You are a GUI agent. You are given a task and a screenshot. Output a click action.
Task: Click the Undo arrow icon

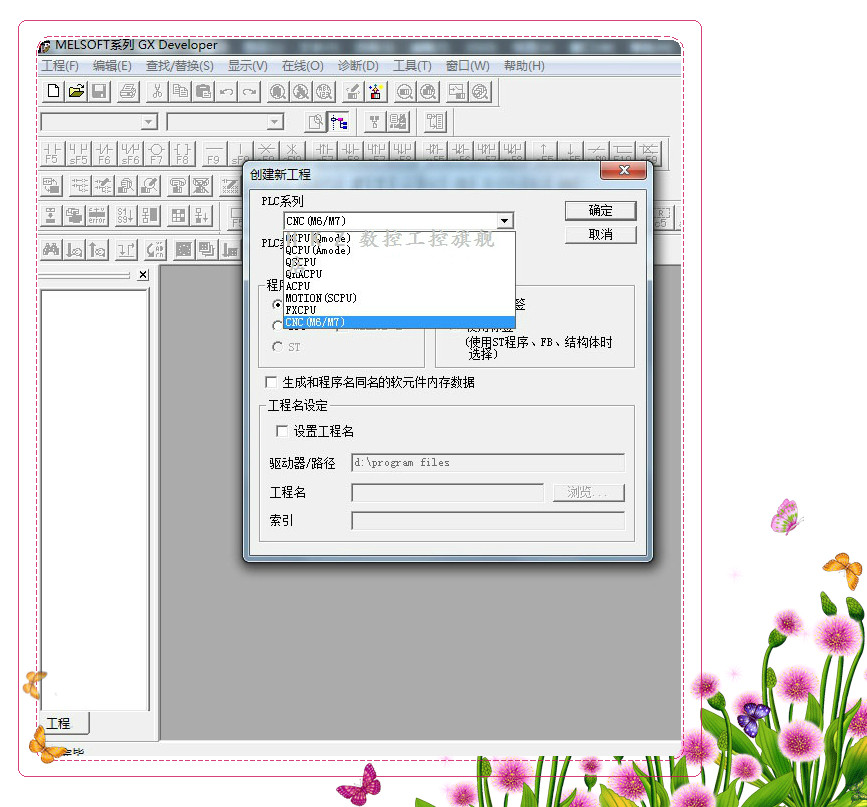(x=226, y=91)
